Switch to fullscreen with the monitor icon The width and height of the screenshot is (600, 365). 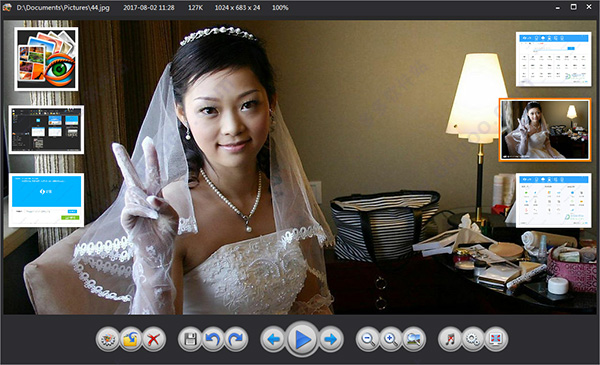click(496, 339)
